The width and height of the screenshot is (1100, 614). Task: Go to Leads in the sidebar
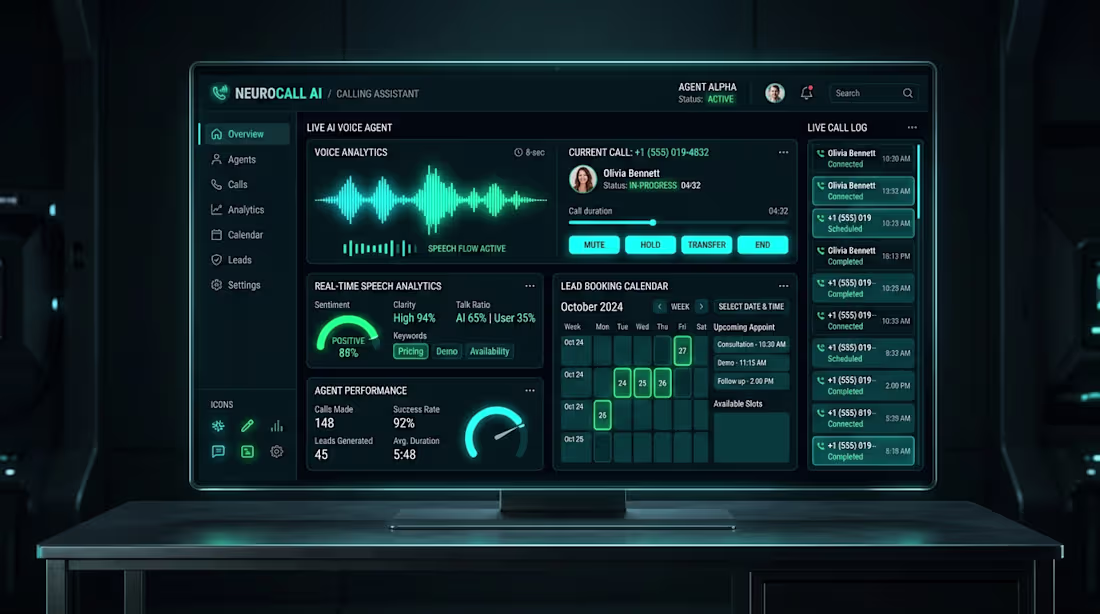(232, 260)
